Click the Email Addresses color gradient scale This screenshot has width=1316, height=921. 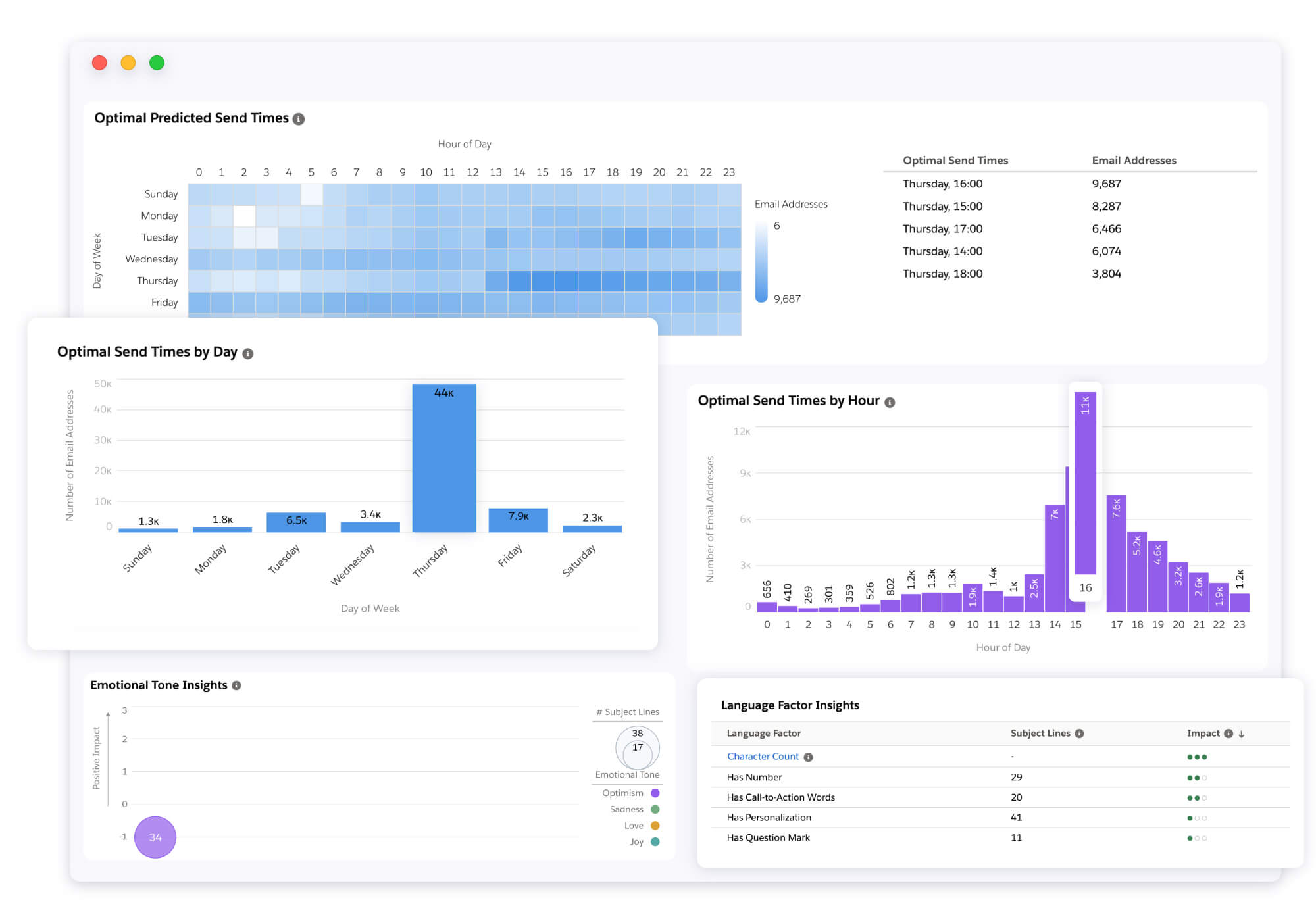(x=763, y=262)
